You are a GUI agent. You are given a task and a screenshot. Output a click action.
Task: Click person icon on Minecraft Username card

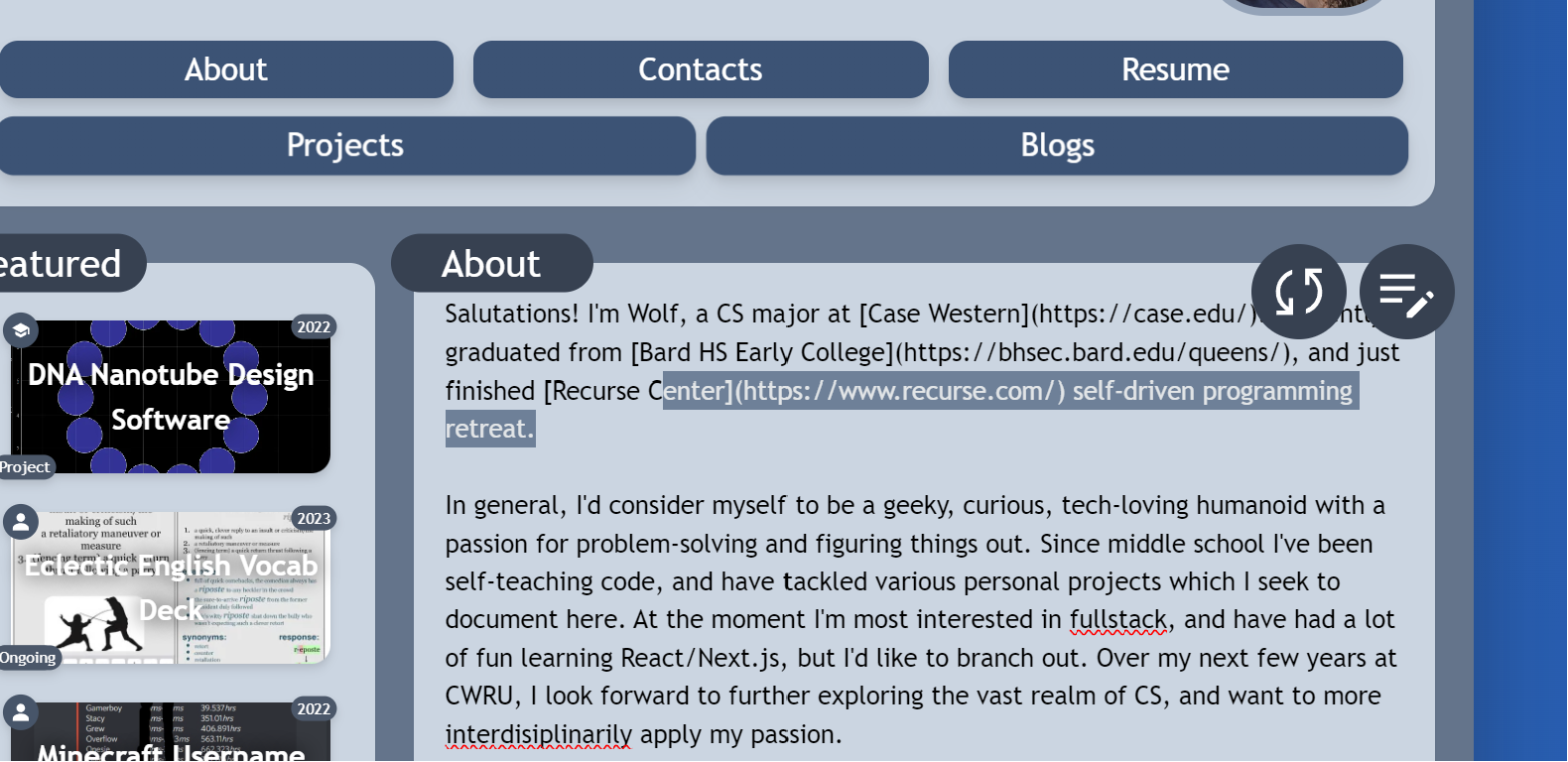(21, 711)
